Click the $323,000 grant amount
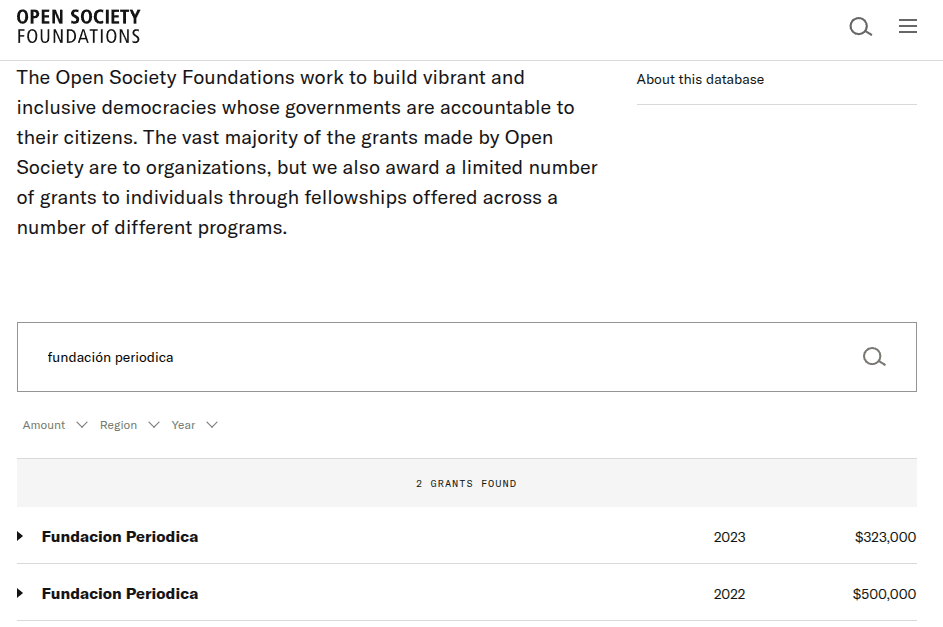This screenshot has height=627, width=943. [x=885, y=537]
